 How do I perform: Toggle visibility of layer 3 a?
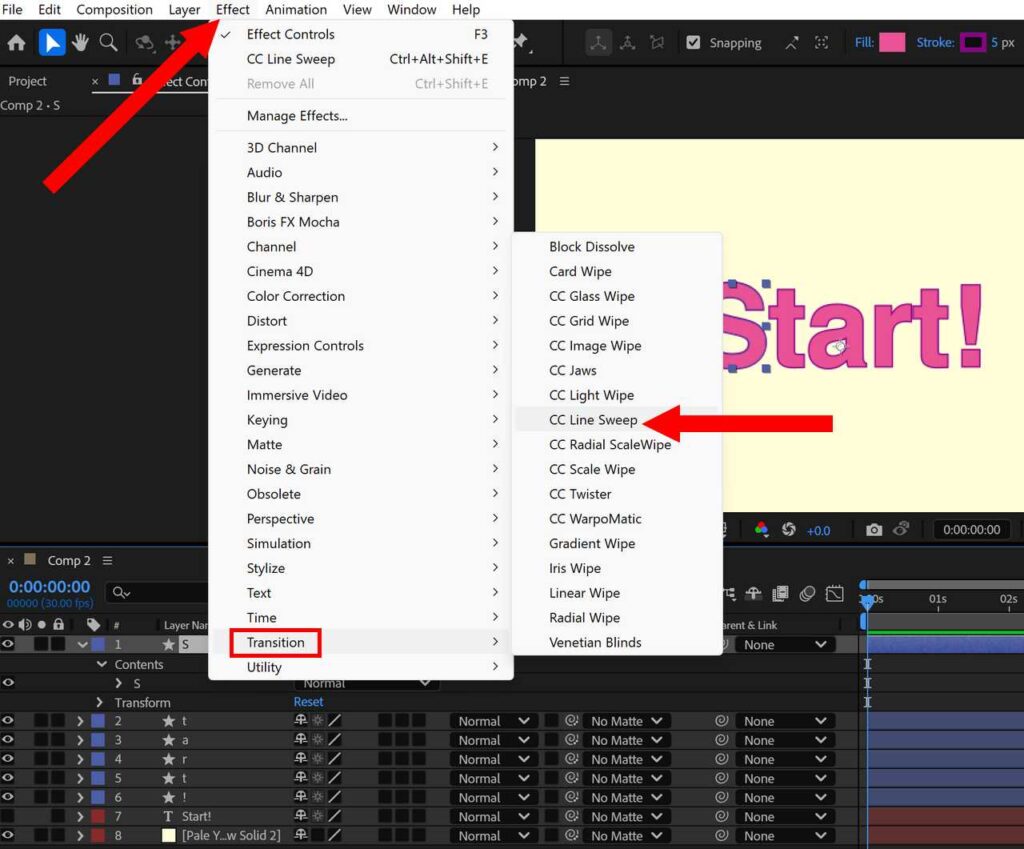(x=8, y=739)
